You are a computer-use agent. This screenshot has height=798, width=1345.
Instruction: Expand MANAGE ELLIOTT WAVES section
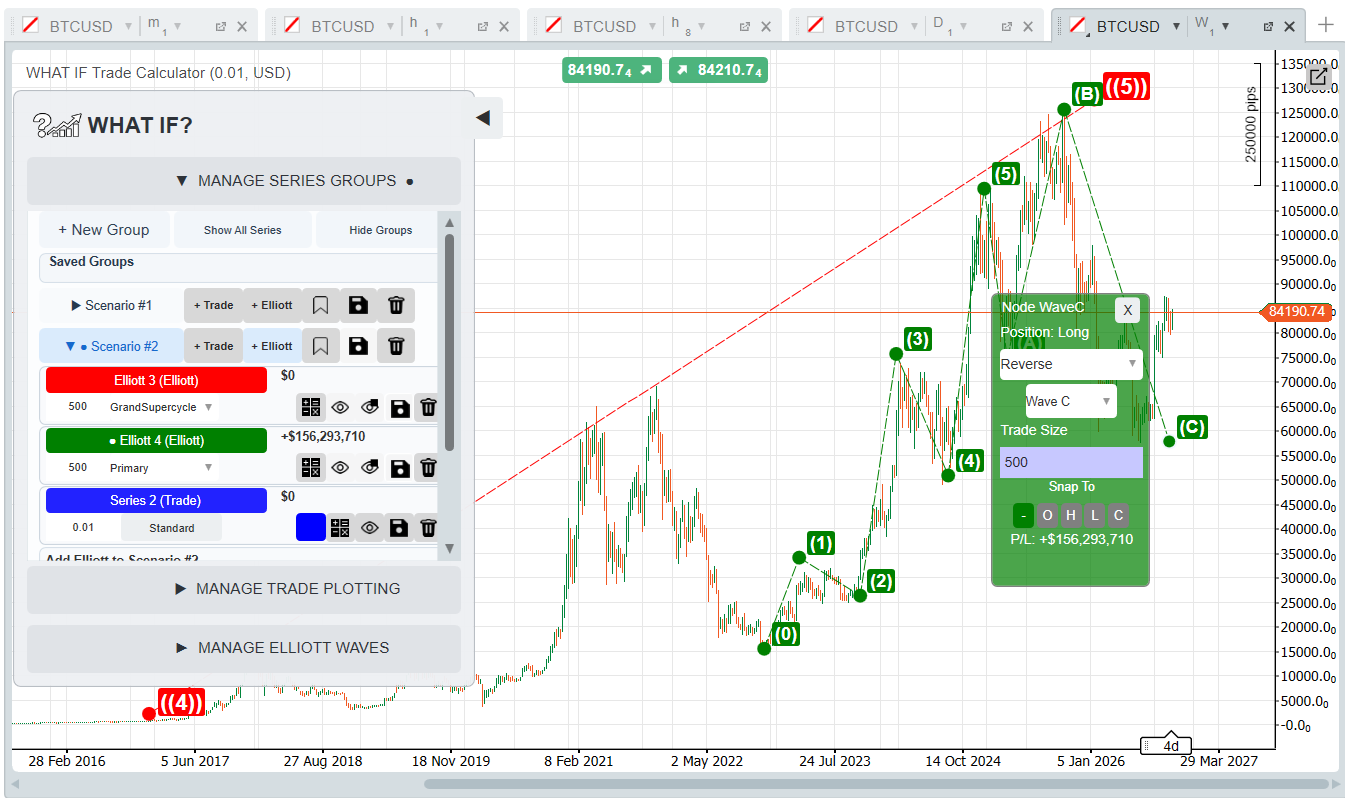[244, 648]
